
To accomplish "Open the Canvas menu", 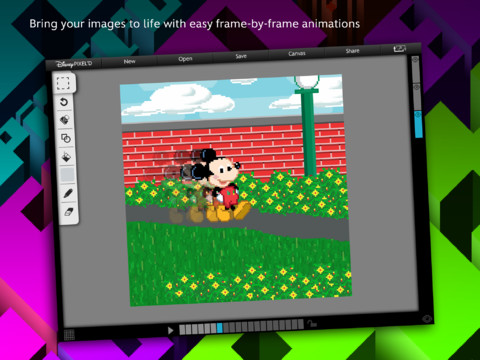I will tap(297, 53).
